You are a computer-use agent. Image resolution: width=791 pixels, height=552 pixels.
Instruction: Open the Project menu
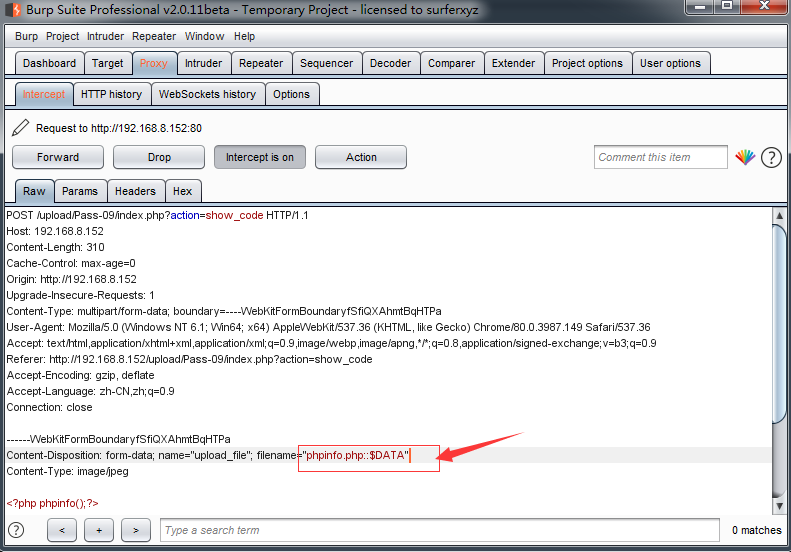click(x=63, y=36)
